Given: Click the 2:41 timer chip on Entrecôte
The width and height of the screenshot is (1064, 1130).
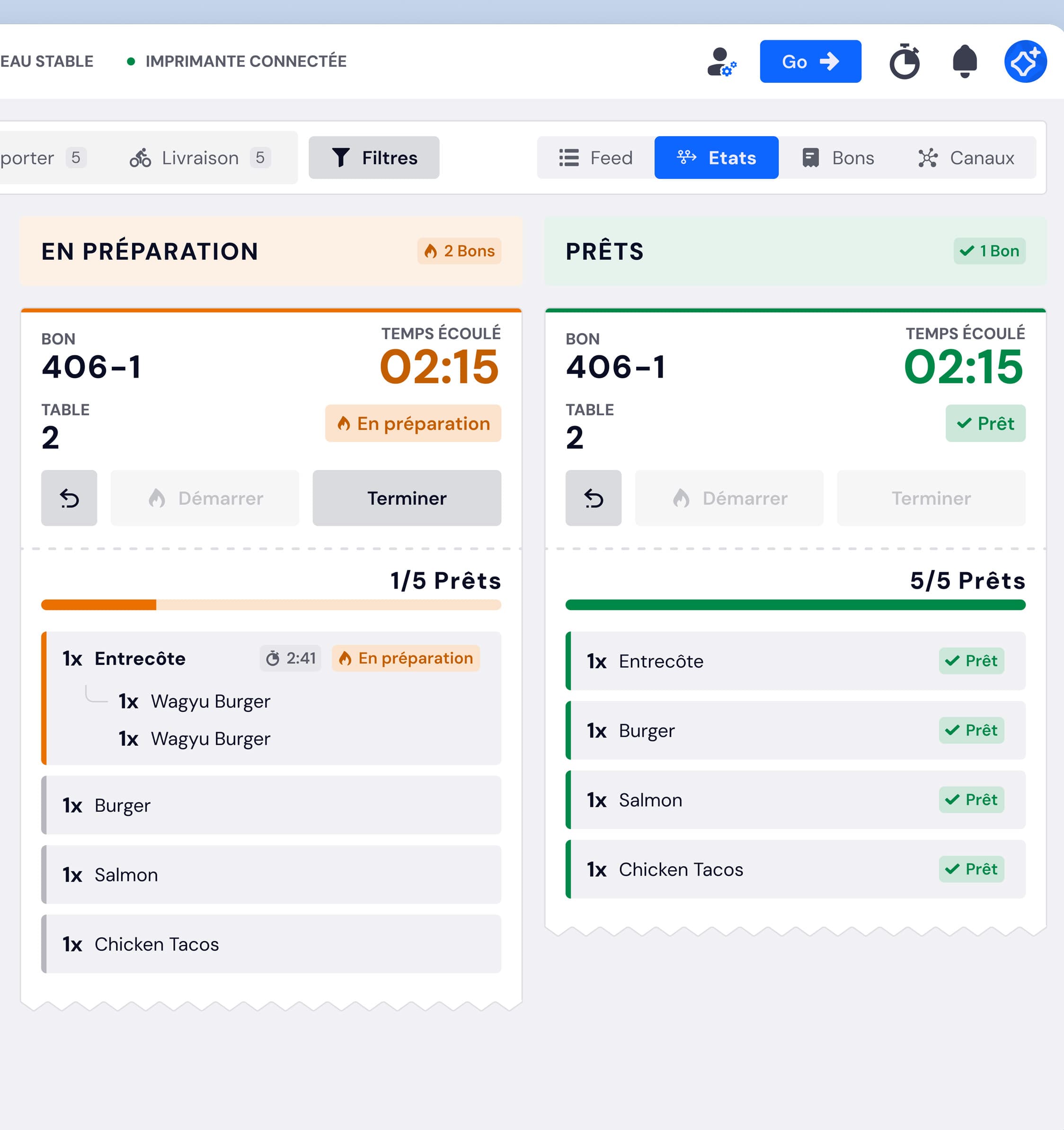Looking at the screenshot, I should point(291,658).
